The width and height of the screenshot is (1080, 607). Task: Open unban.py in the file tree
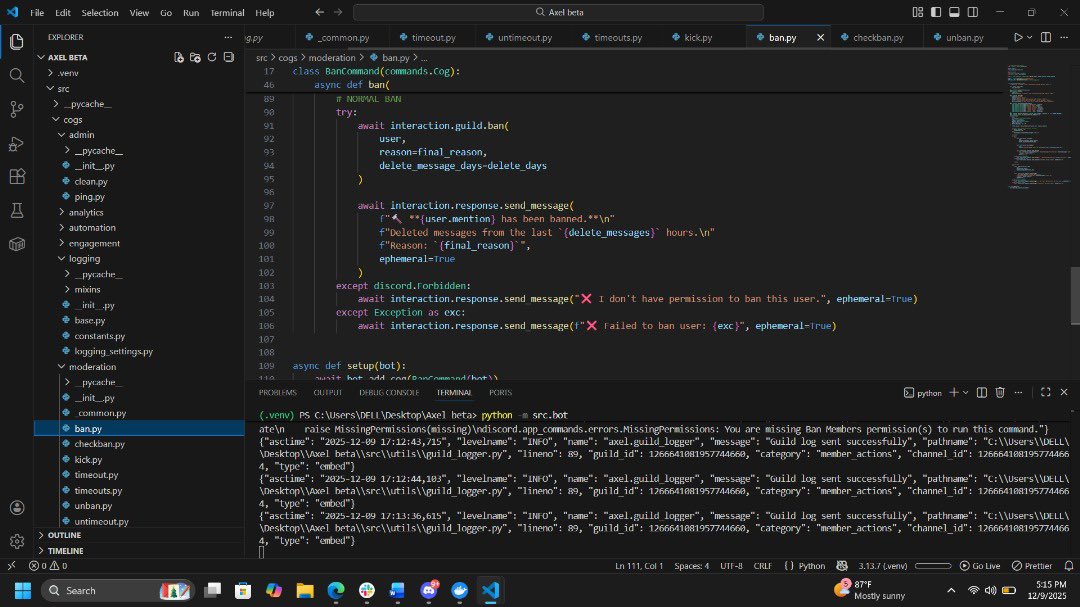click(93, 506)
